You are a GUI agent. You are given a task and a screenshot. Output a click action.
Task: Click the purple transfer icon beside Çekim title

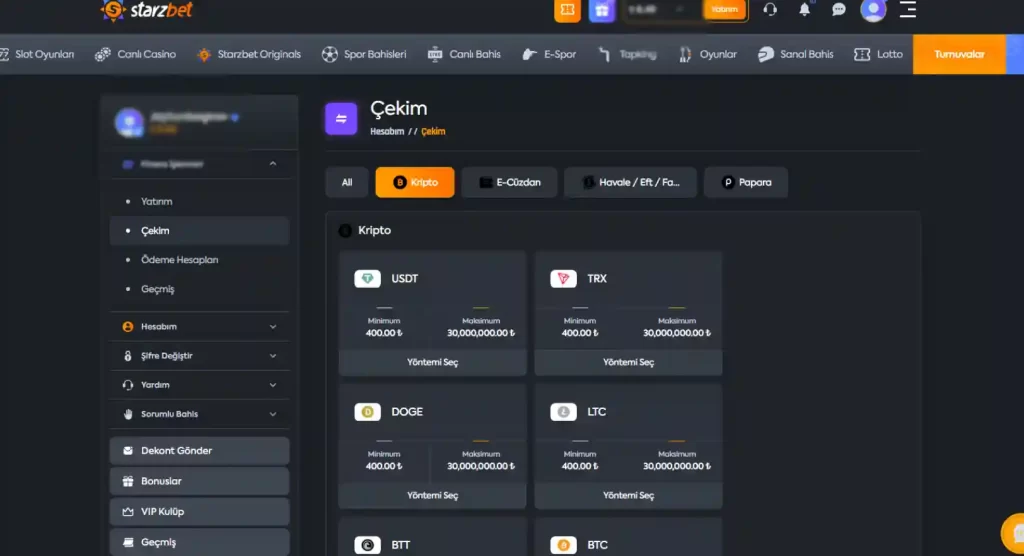click(x=341, y=118)
